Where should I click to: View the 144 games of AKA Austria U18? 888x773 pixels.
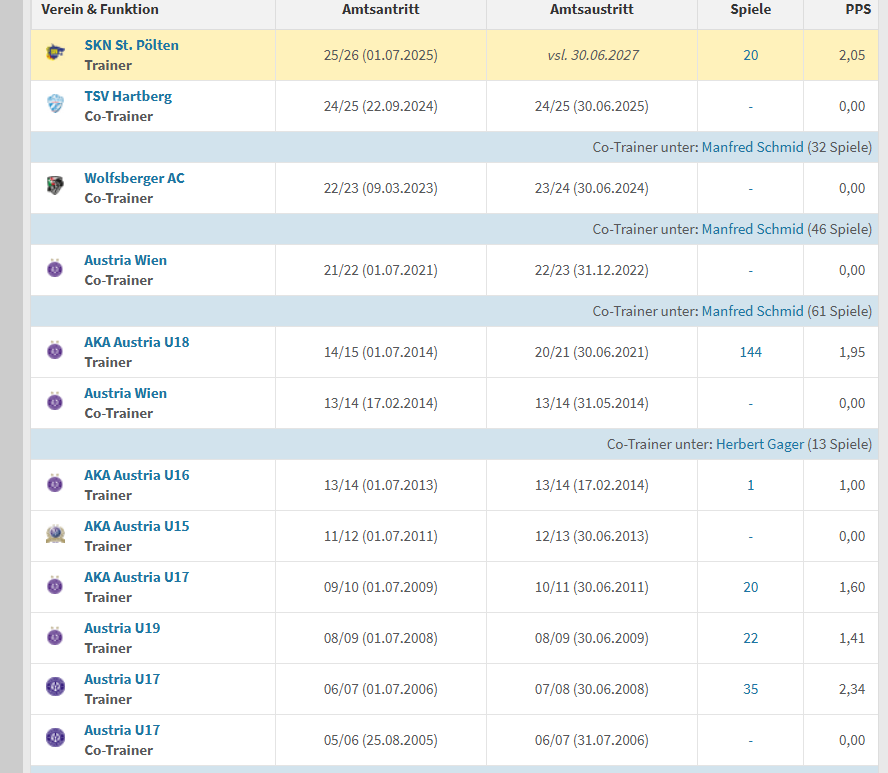click(750, 352)
